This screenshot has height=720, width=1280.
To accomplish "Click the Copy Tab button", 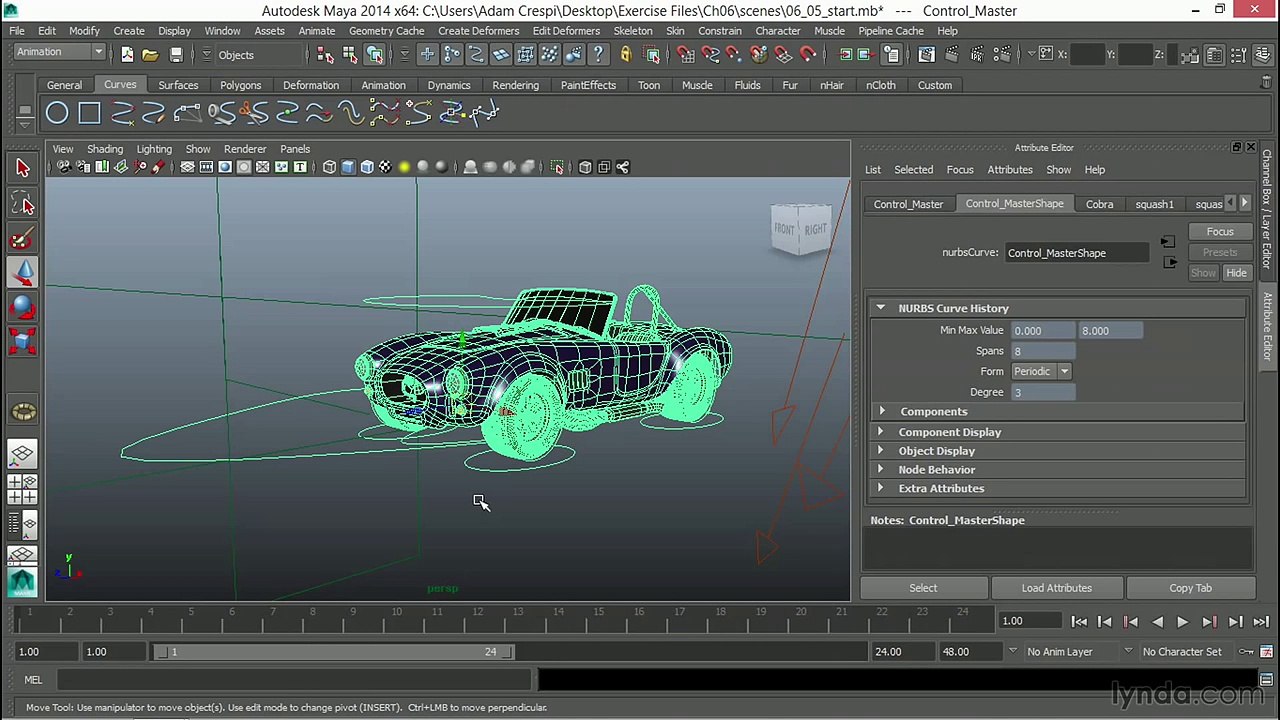I will click(x=1190, y=588).
